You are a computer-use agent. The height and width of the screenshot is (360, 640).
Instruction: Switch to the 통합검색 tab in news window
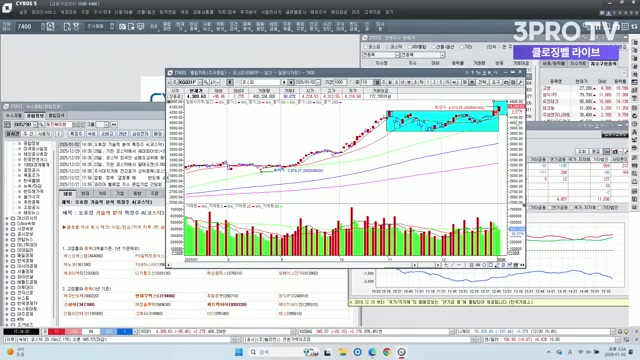pos(56,116)
